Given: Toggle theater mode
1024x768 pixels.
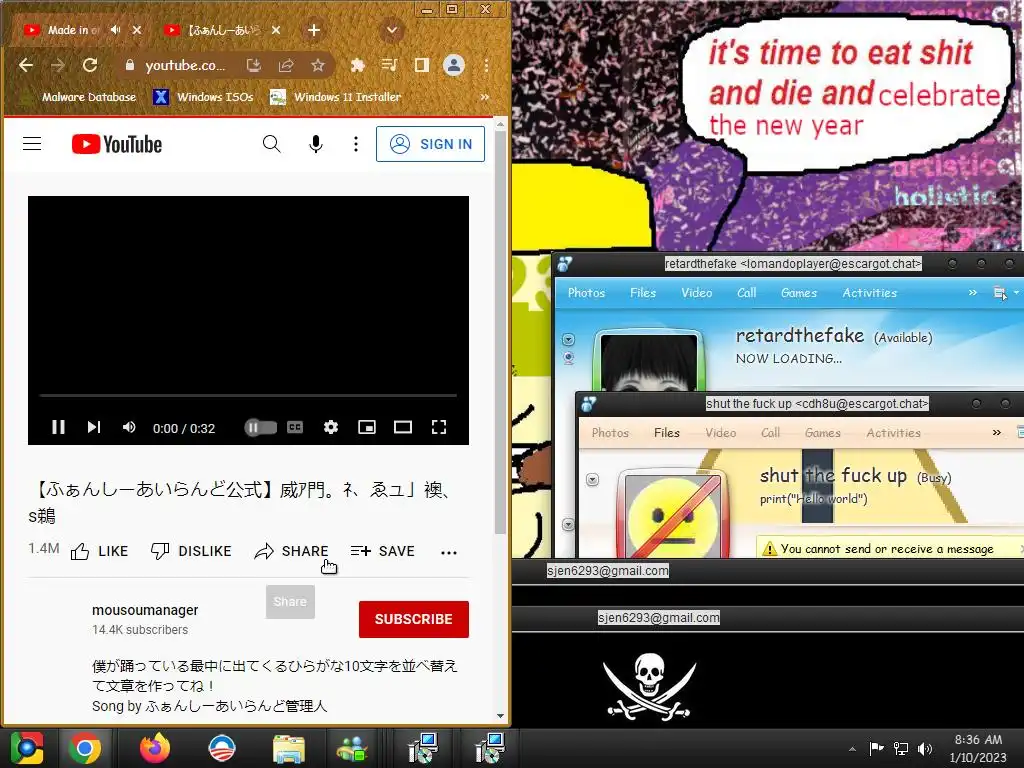Looking at the screenshot, I should tap(403, 427).
